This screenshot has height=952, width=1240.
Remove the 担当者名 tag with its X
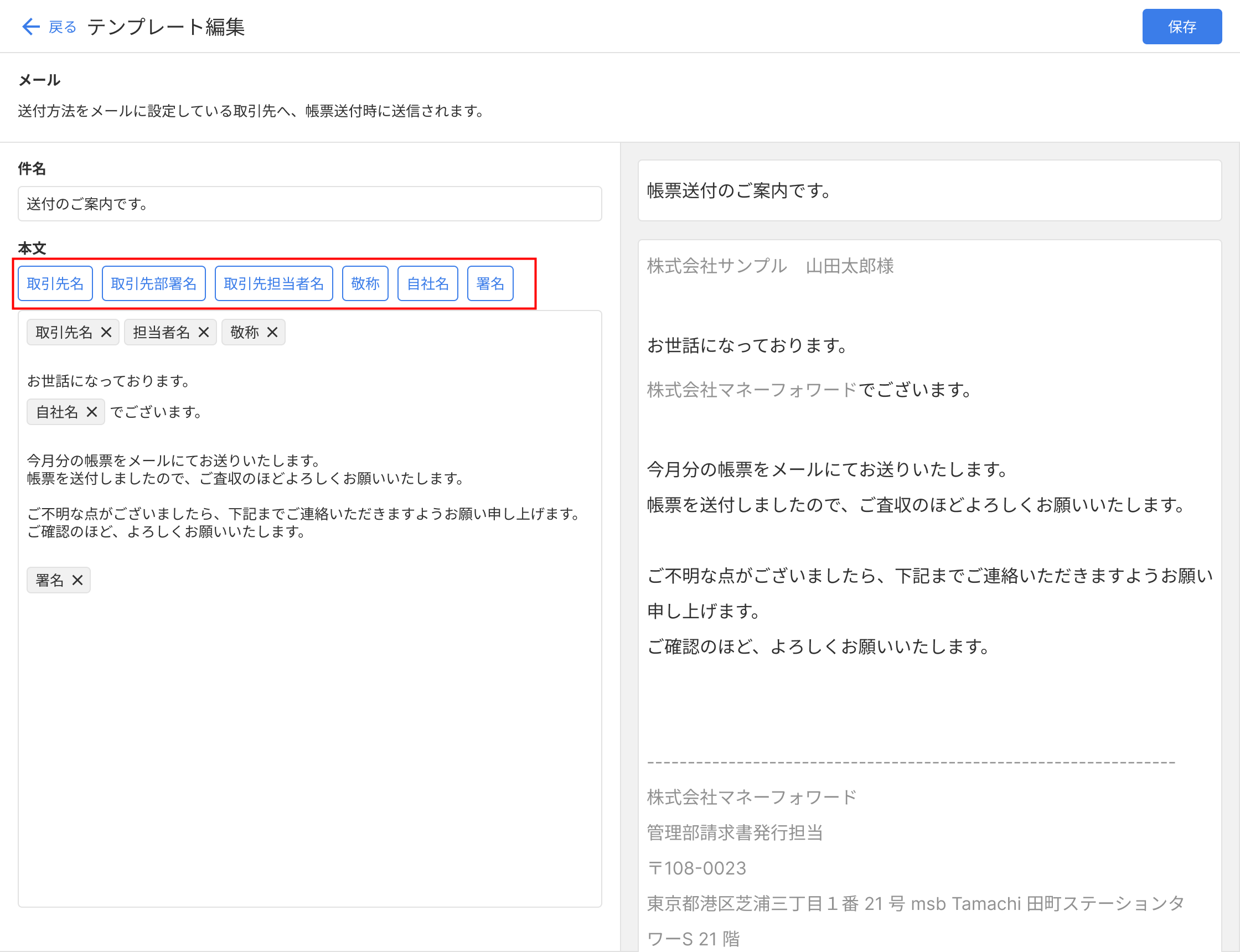pos(204,332)
